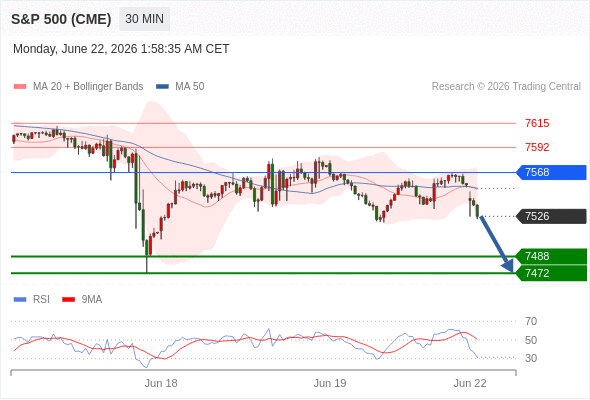Click the 30 MIN timeframe badge
This screenshot has width=590, height=400.
click(144, 19)
